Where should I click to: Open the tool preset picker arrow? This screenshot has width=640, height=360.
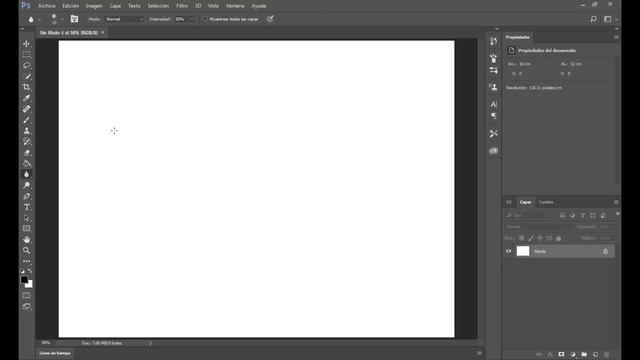(x=39, y=19)
